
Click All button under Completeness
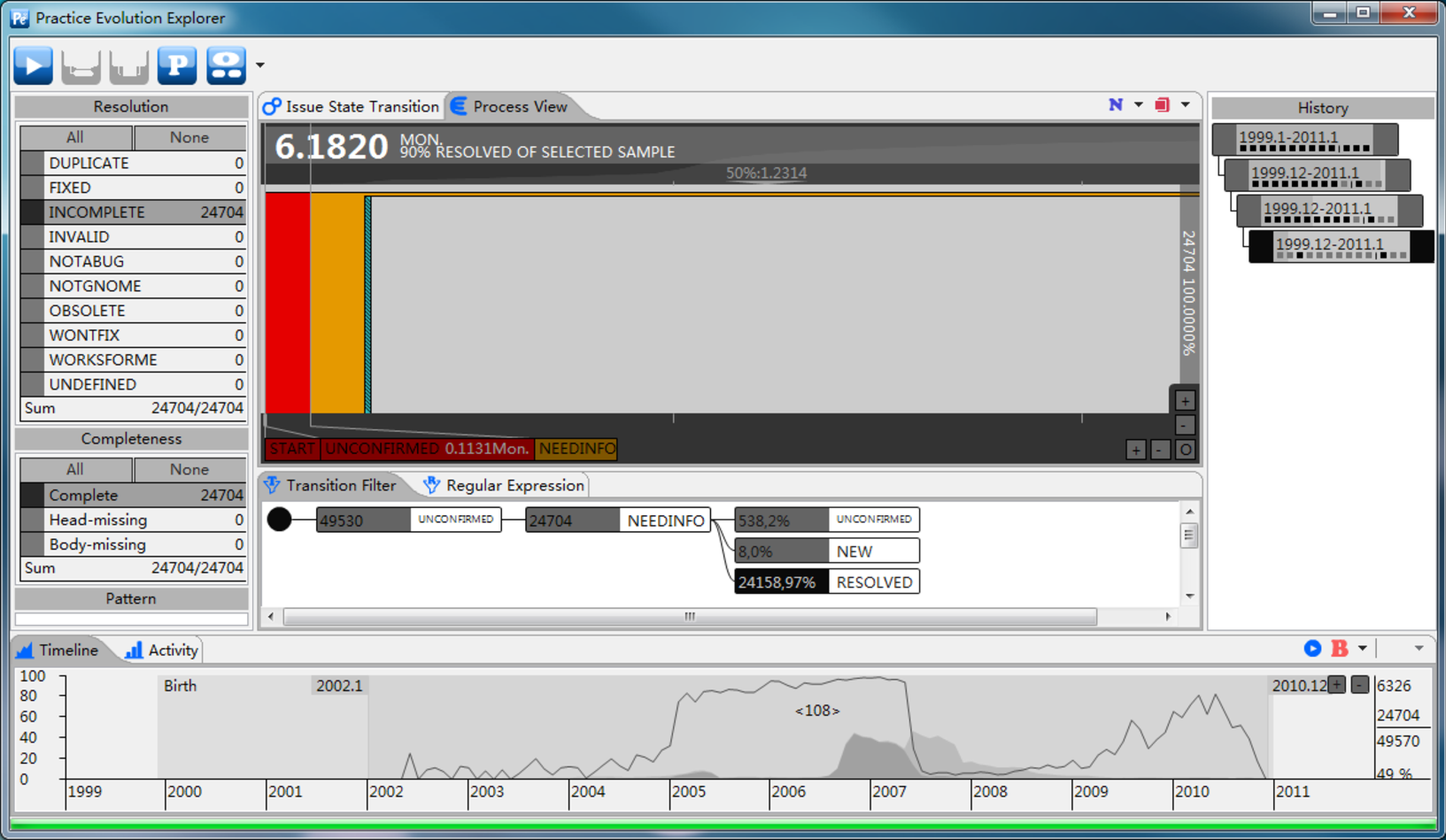point(75,469)
